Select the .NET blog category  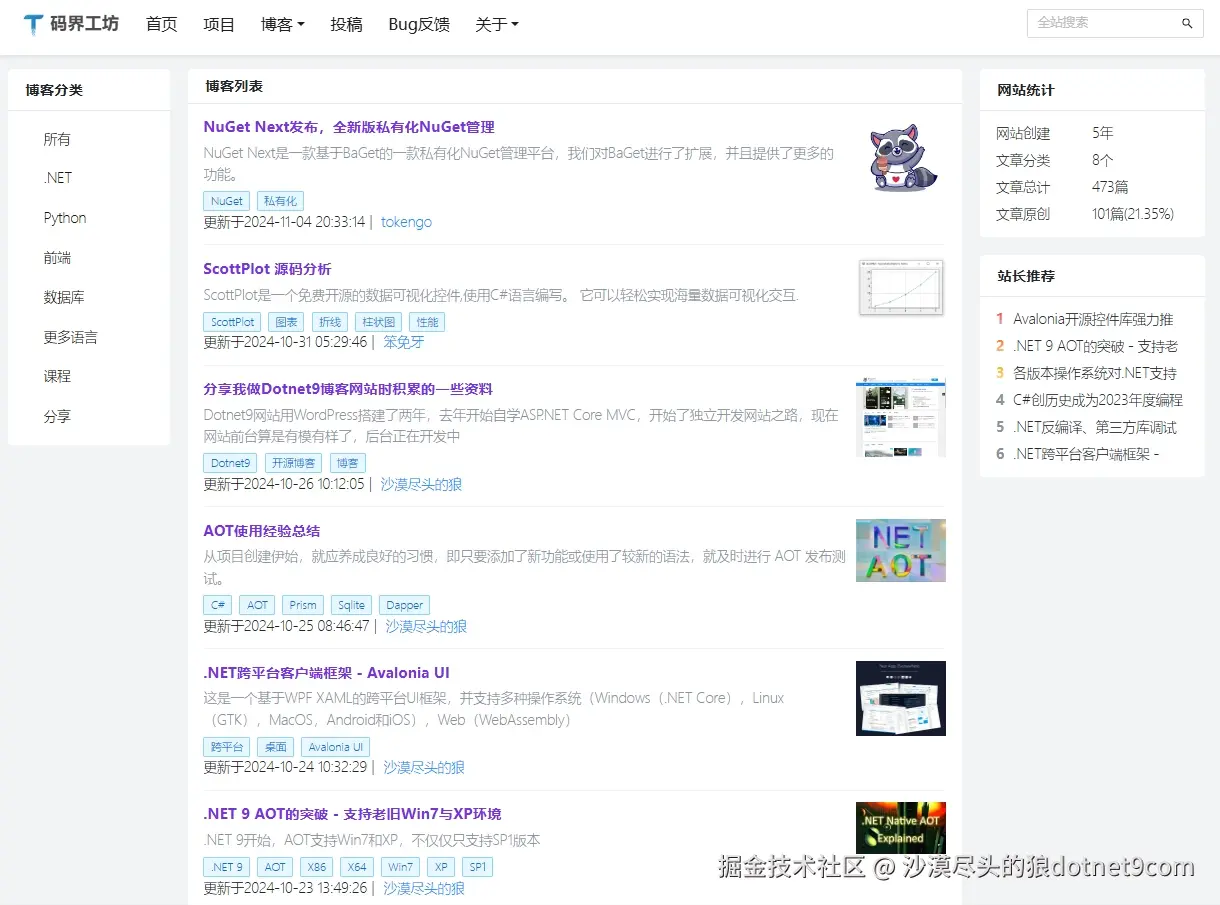58,178
